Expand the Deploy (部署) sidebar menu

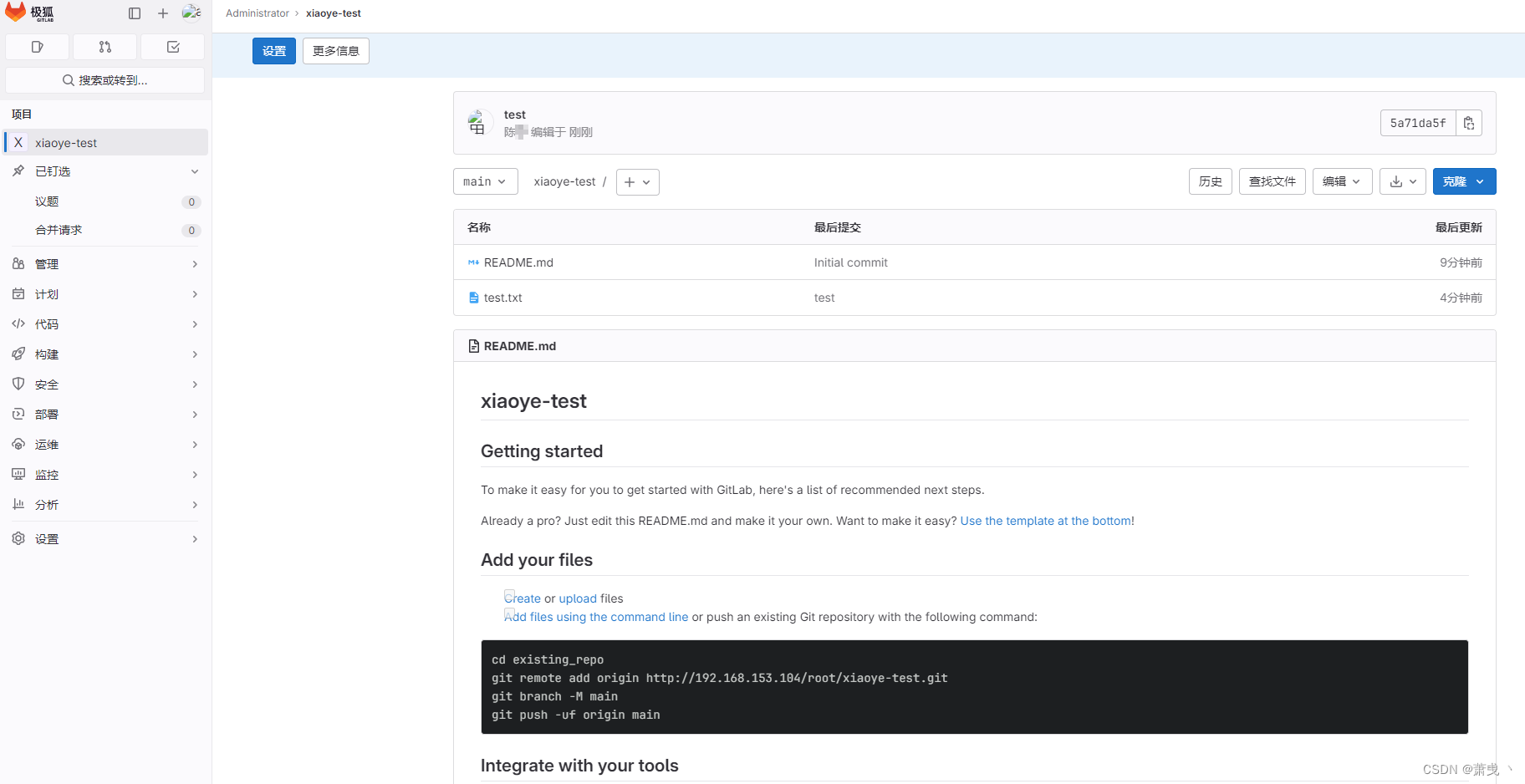pyautogui.click(x=105, y=415)
